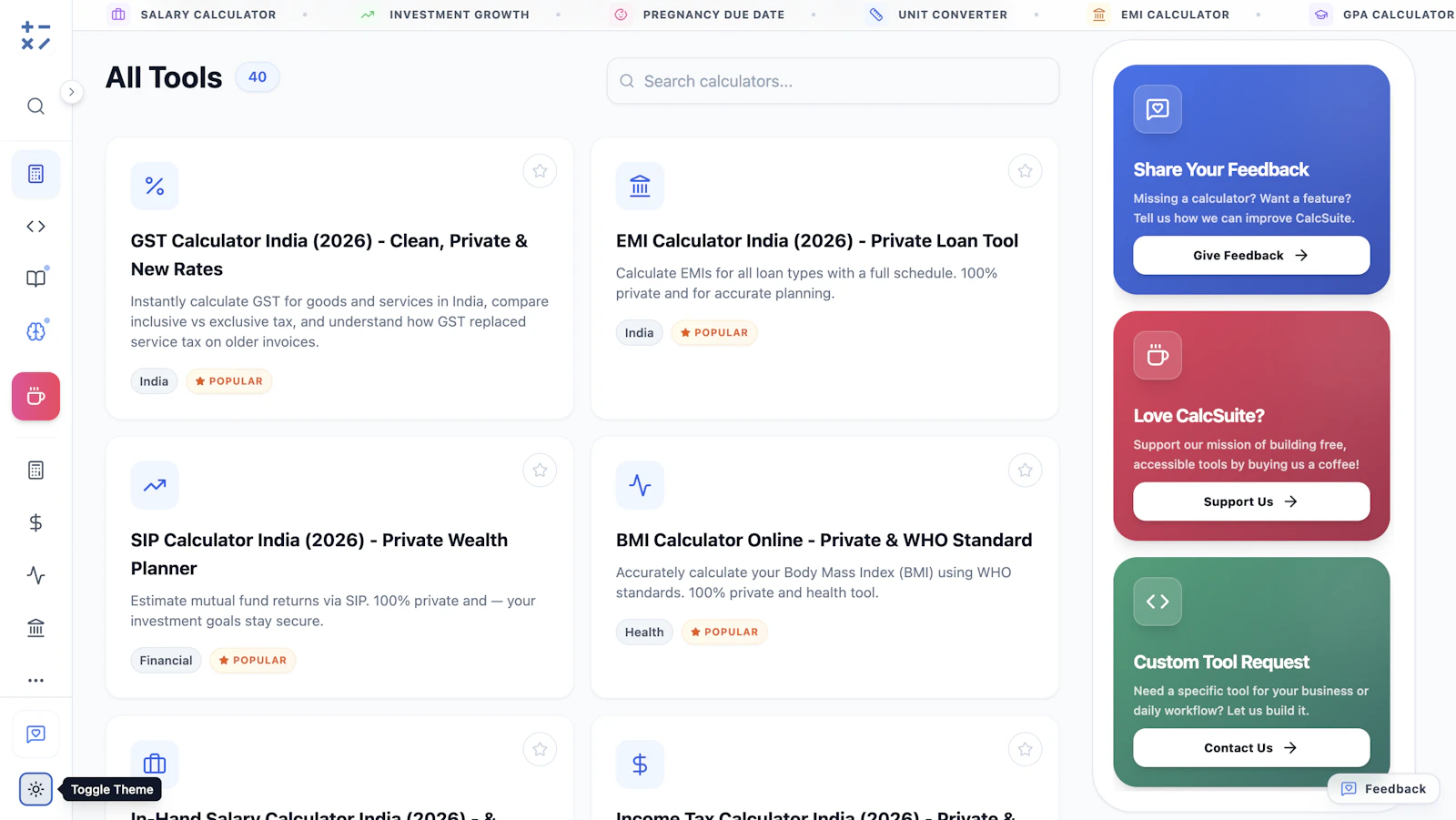Expand the sidebar using the chevron arrow
The width and height of the screenshot is (1456, 820).
point(72,92)
